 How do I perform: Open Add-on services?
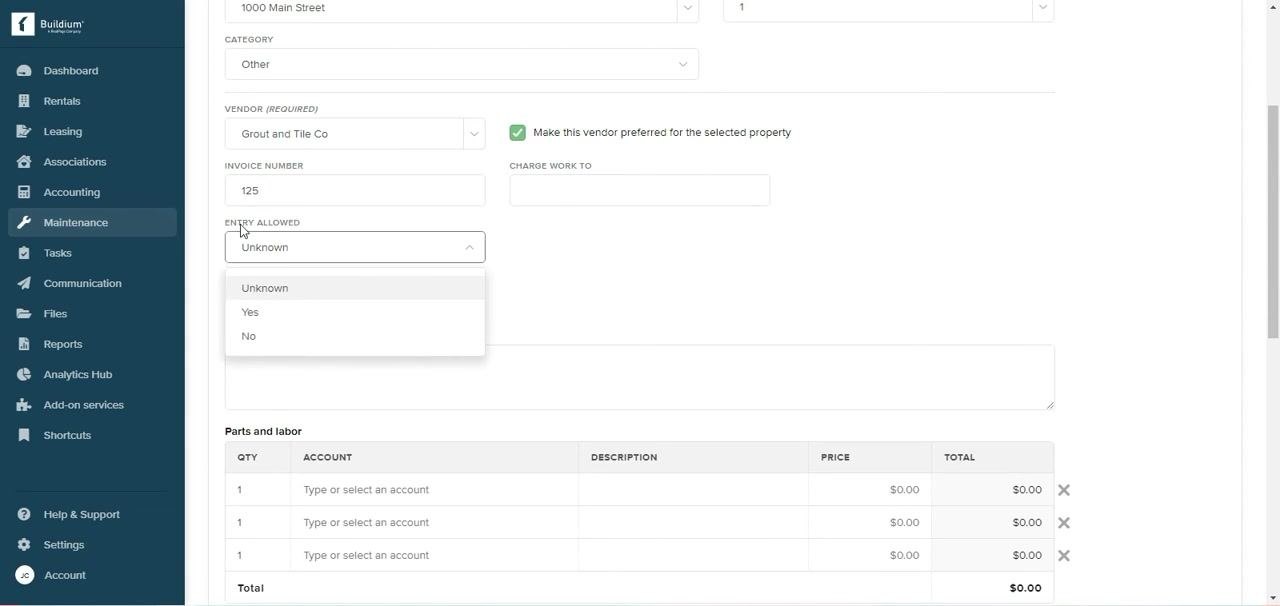click(x=84, y=405)
